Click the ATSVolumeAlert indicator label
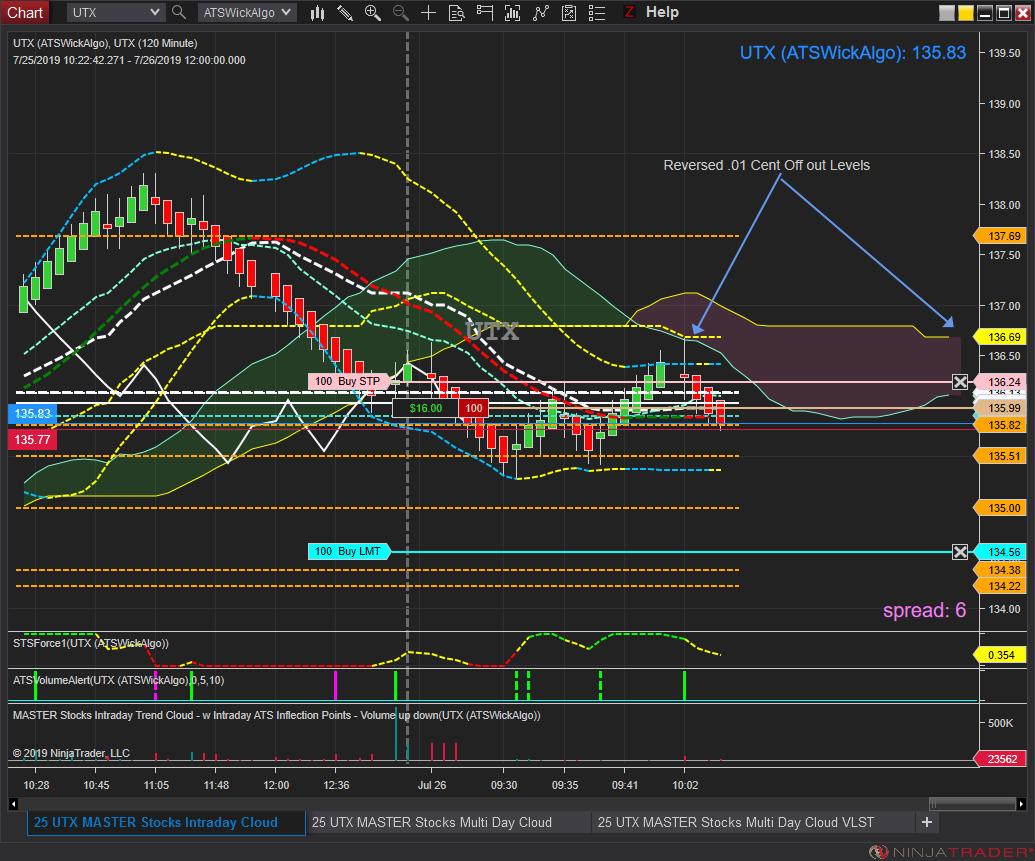This screenshot has width=1035, height=861. (119, 680)
